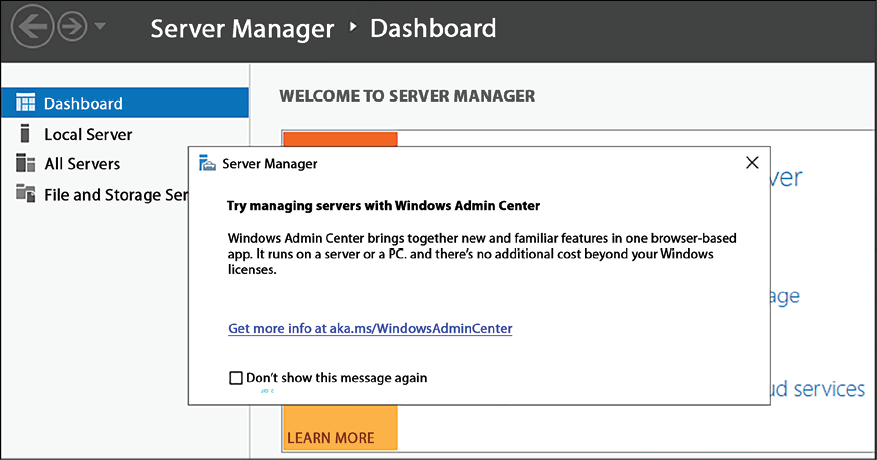Click File and Storage Services icon
877x460 pixels.
coord(25,193)
